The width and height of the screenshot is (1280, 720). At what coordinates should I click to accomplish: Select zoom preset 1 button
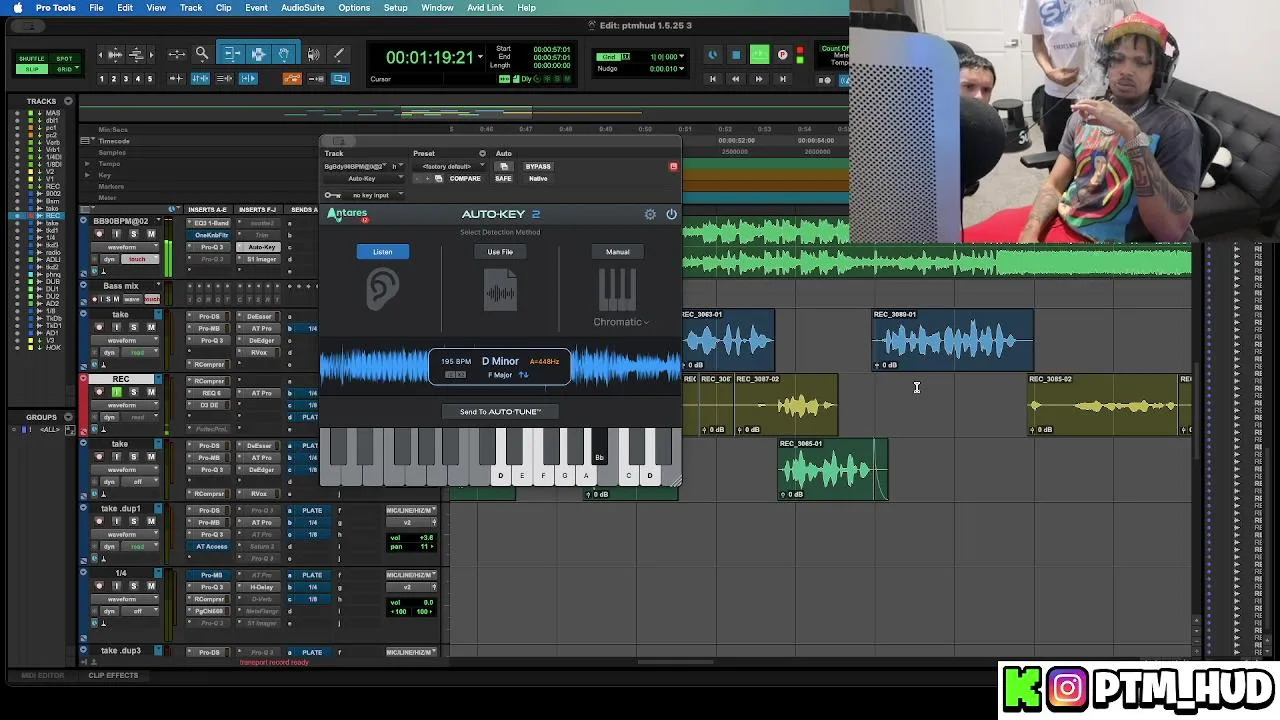pos(102,79)
